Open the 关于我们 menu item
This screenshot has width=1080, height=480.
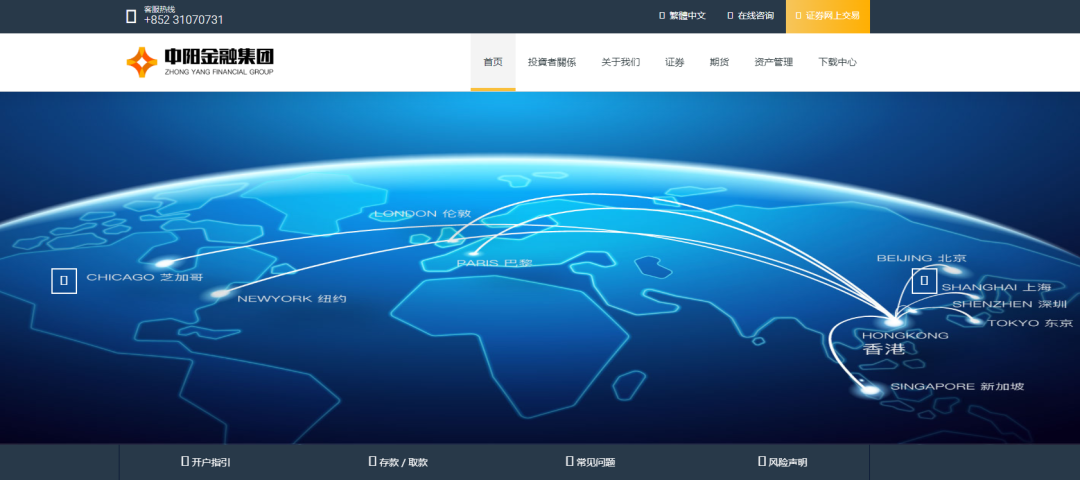click(x=621, y=62)
